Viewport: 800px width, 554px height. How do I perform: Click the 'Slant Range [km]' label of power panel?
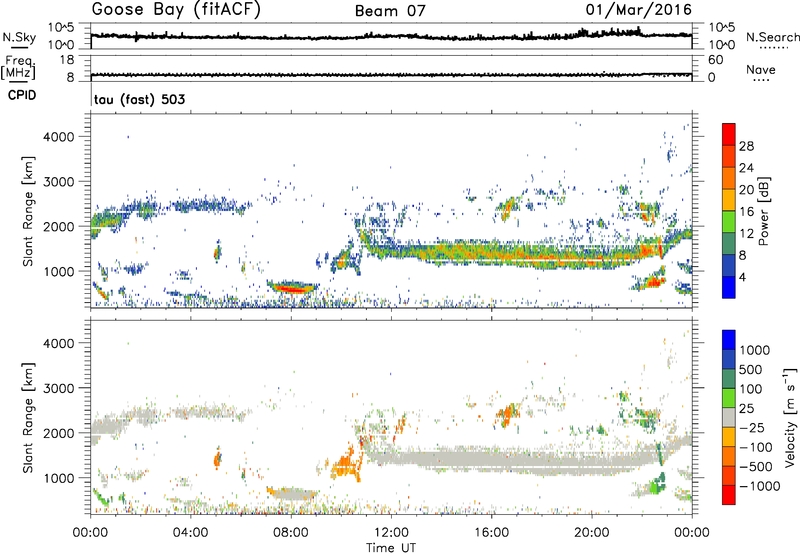click(x=28, y=211)
